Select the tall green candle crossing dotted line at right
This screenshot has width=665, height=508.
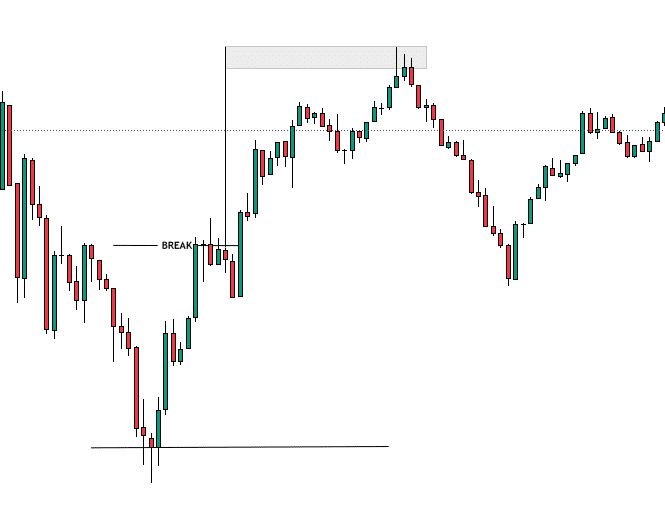582,133
